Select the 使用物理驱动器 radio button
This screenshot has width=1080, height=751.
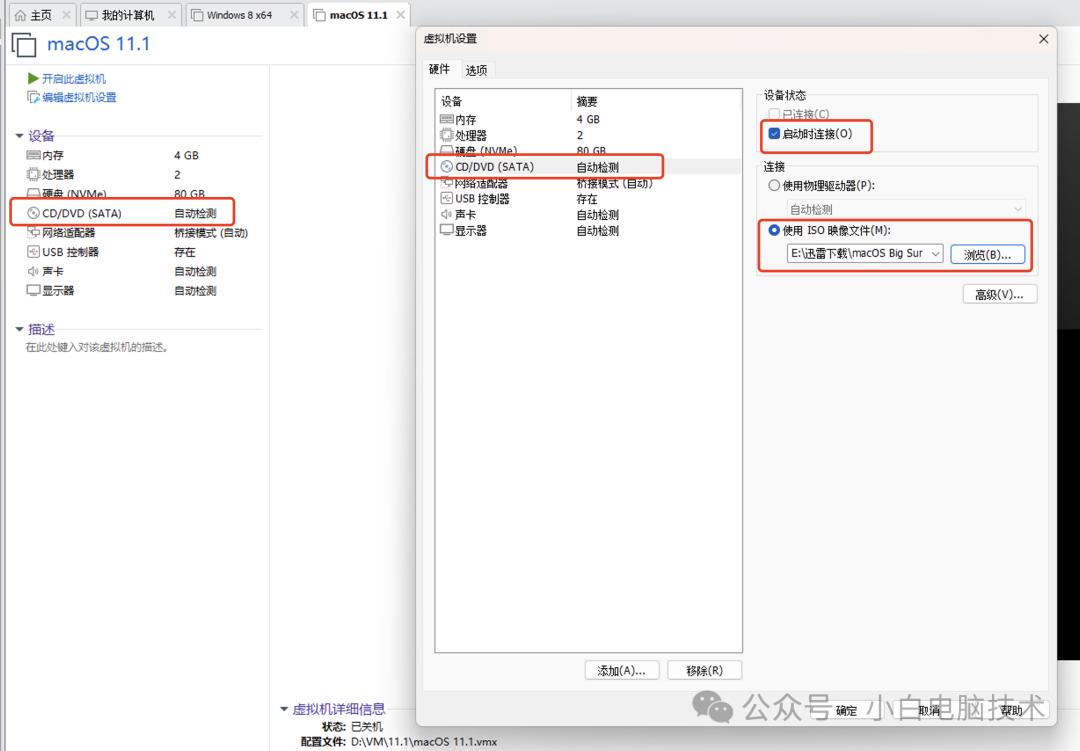coord(773,185)
